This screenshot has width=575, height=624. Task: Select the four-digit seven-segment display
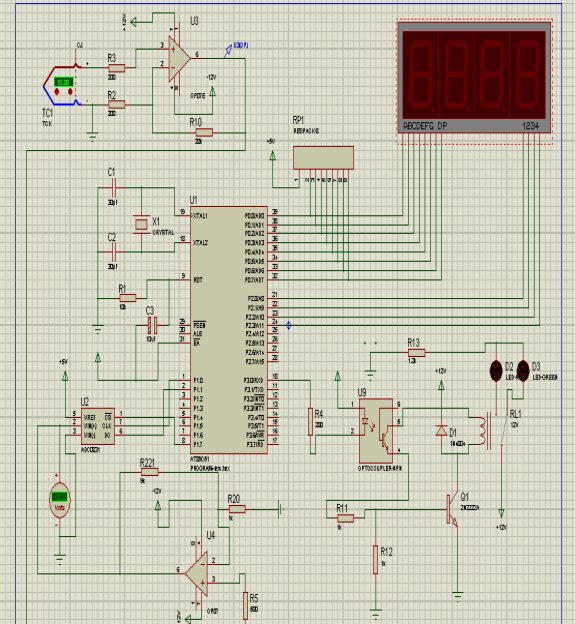[x=474, y=77]
